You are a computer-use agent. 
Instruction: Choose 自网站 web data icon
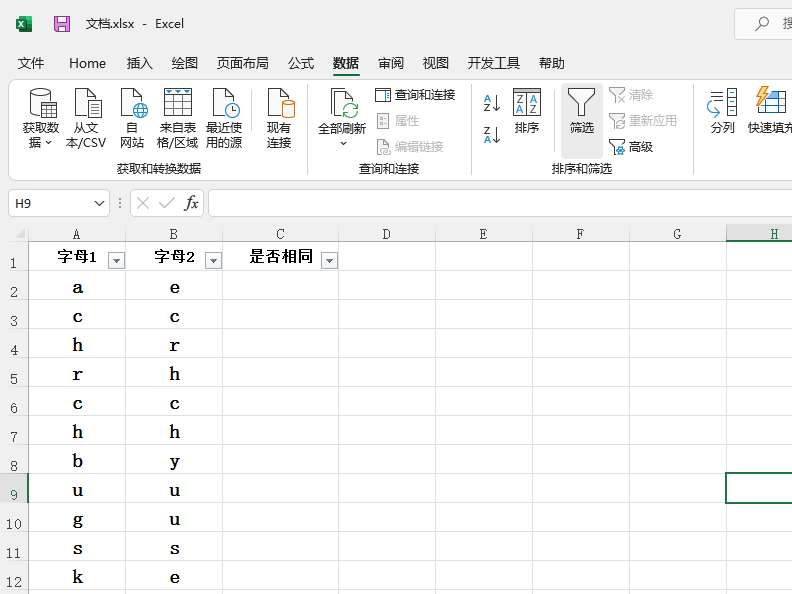133,103
